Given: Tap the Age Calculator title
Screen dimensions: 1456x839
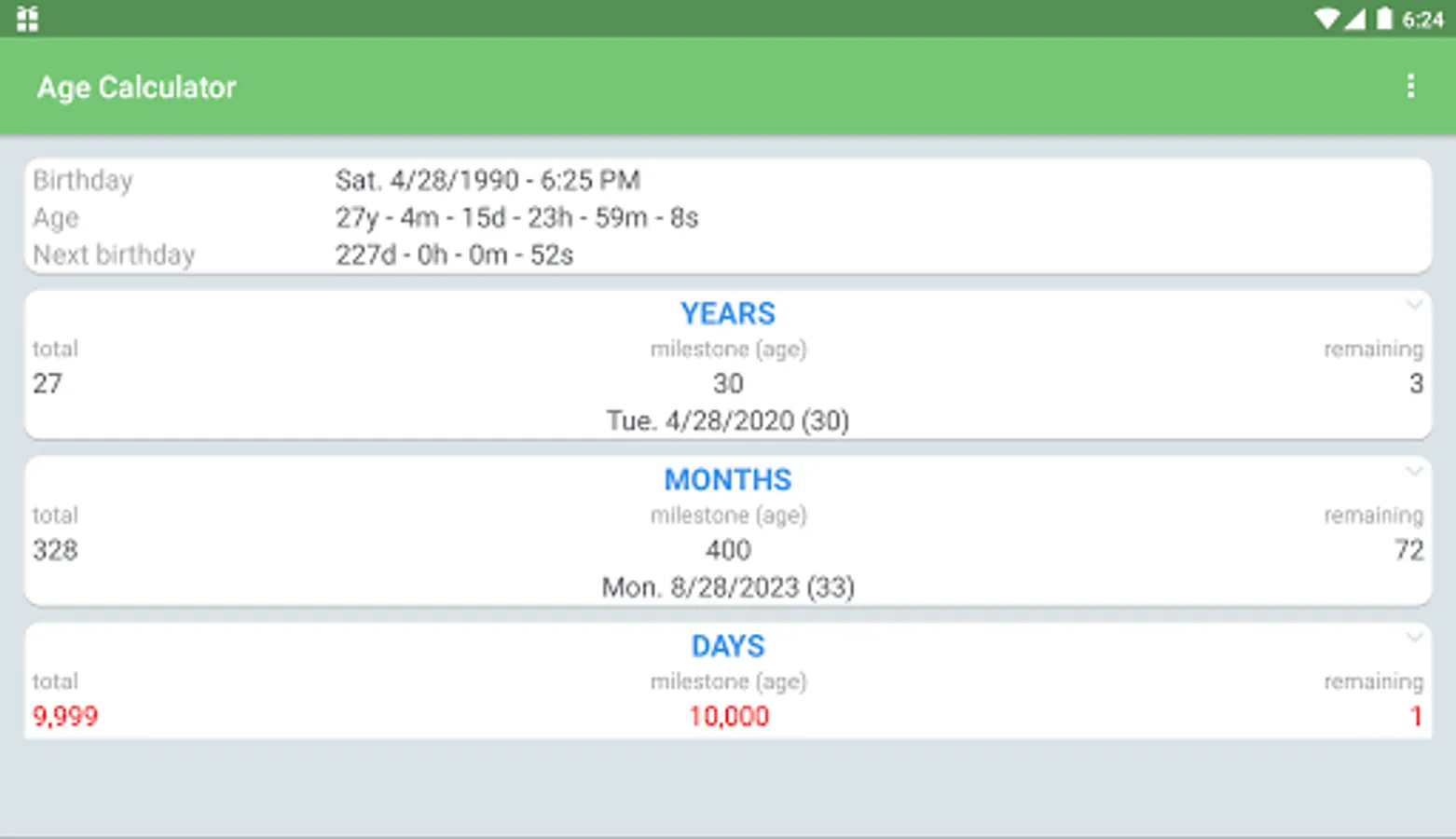Looking at the screenshot, I should (x=136, y=87).
